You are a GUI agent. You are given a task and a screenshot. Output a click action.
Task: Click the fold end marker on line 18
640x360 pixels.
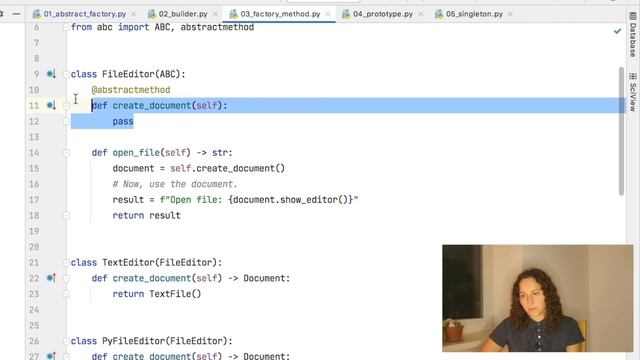[x=66, y=216]
